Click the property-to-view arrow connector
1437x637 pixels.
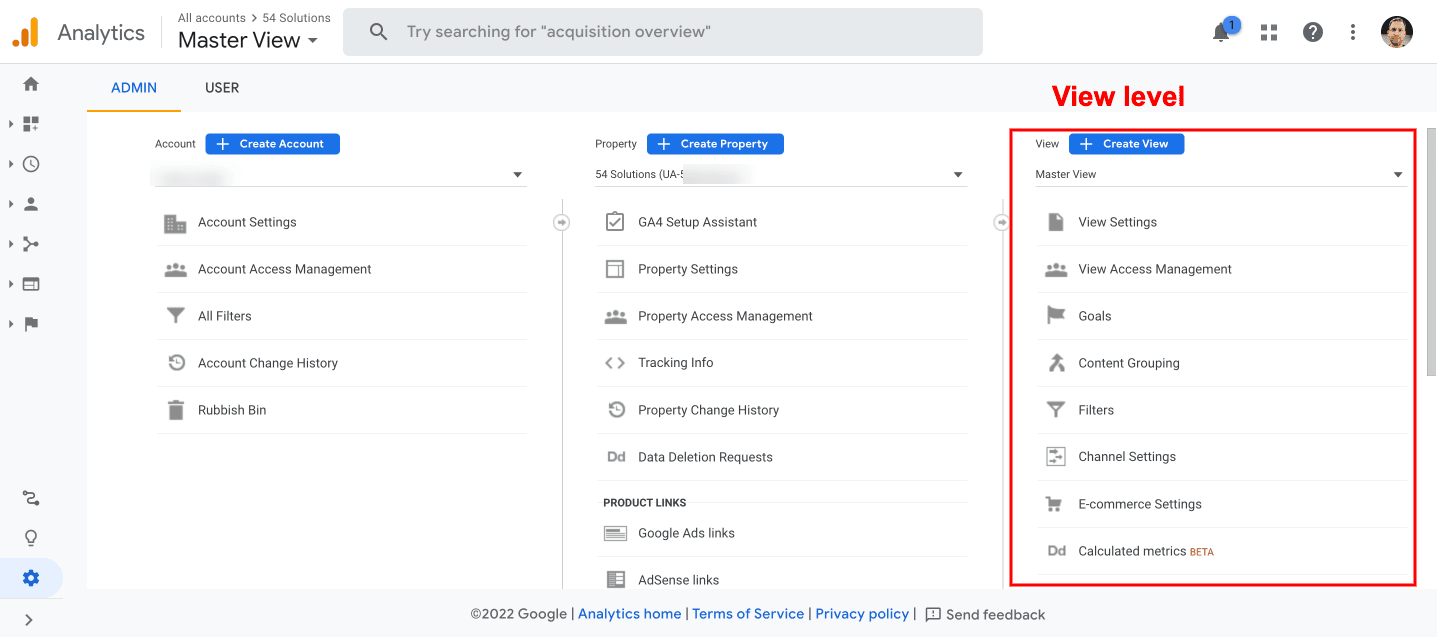1001,222
